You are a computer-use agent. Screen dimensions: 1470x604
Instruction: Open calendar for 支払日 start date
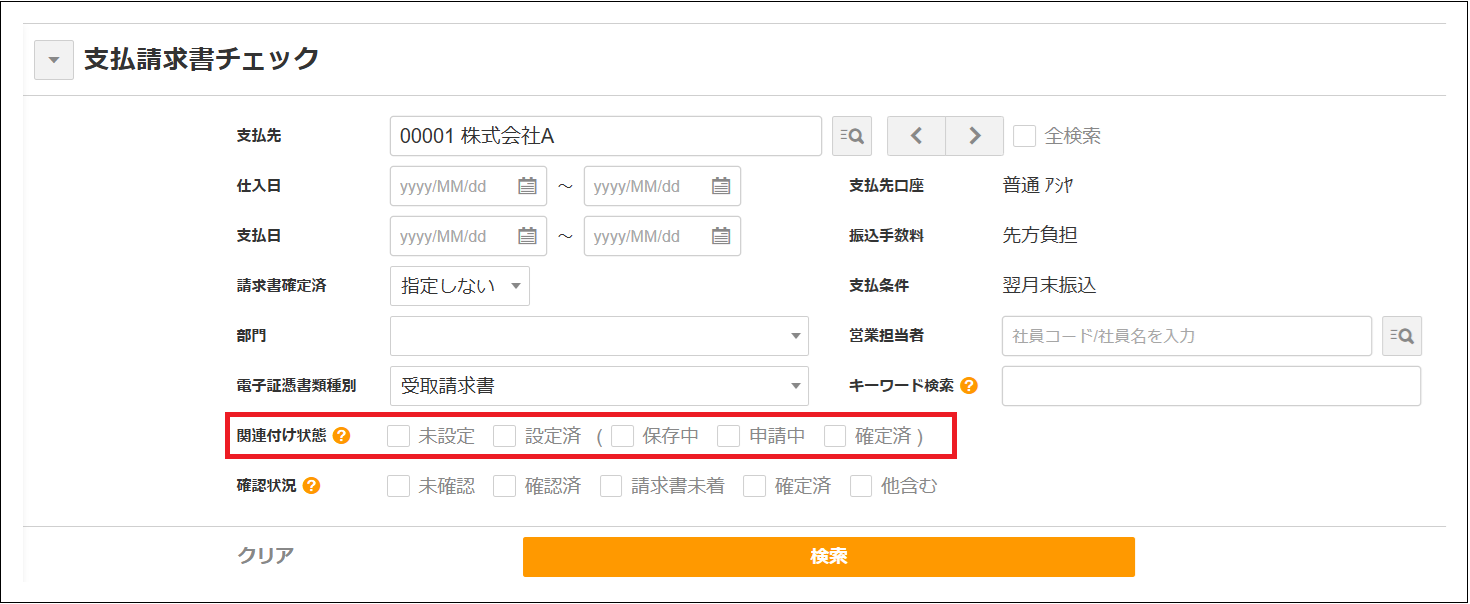point(527,236)
